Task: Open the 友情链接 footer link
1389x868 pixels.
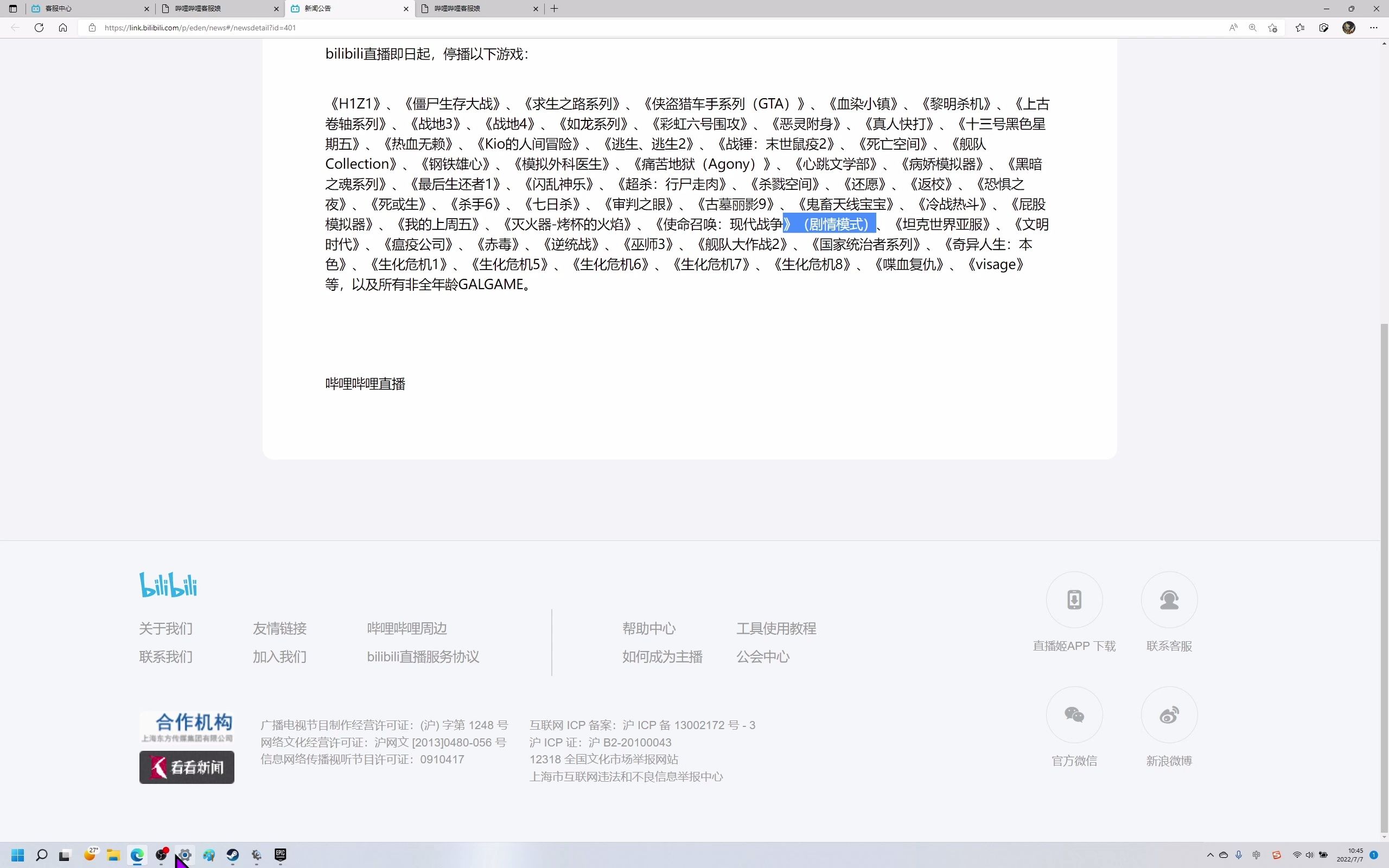Action: [279, 629]
